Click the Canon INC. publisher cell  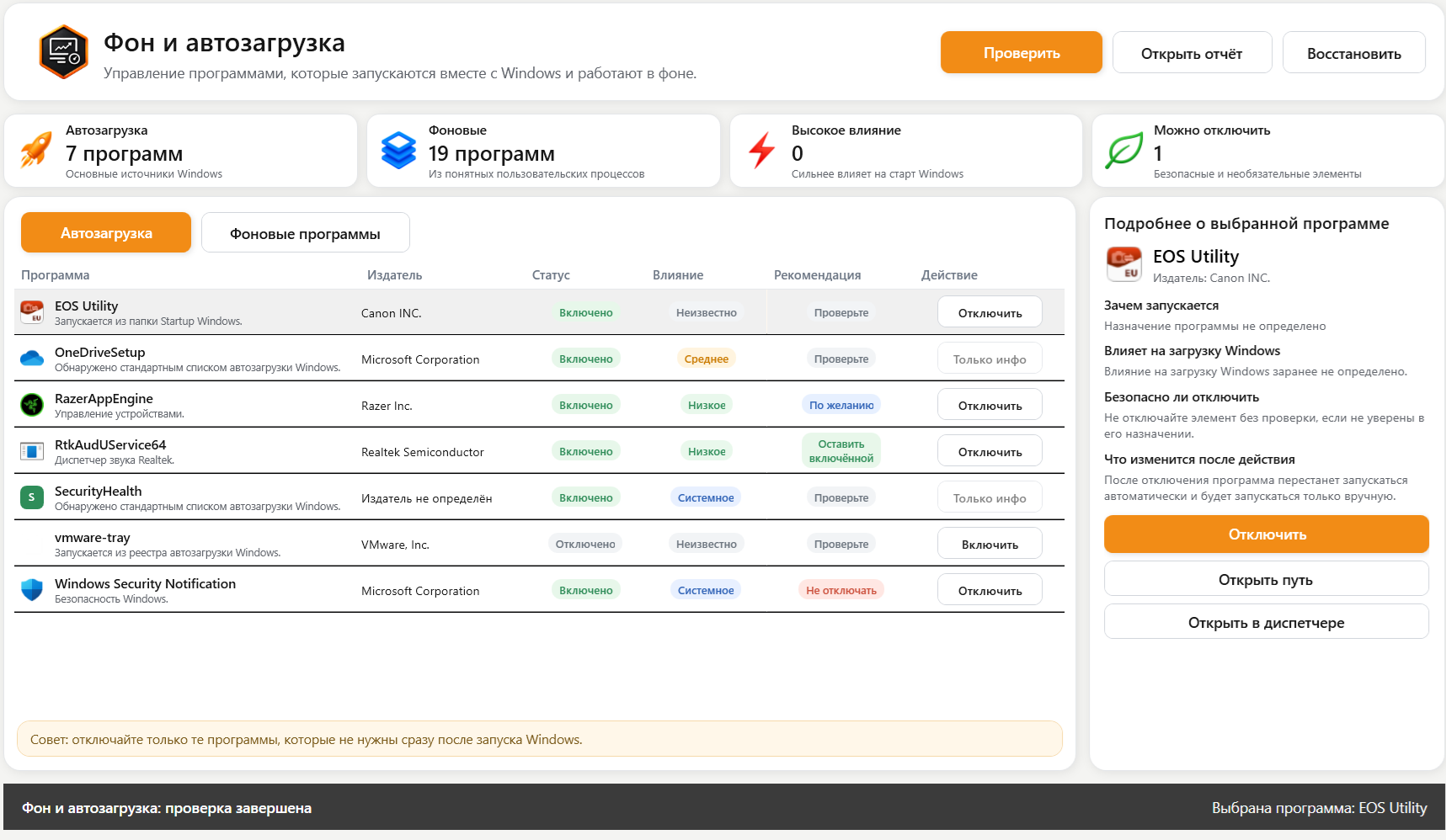tap(392, 313)
